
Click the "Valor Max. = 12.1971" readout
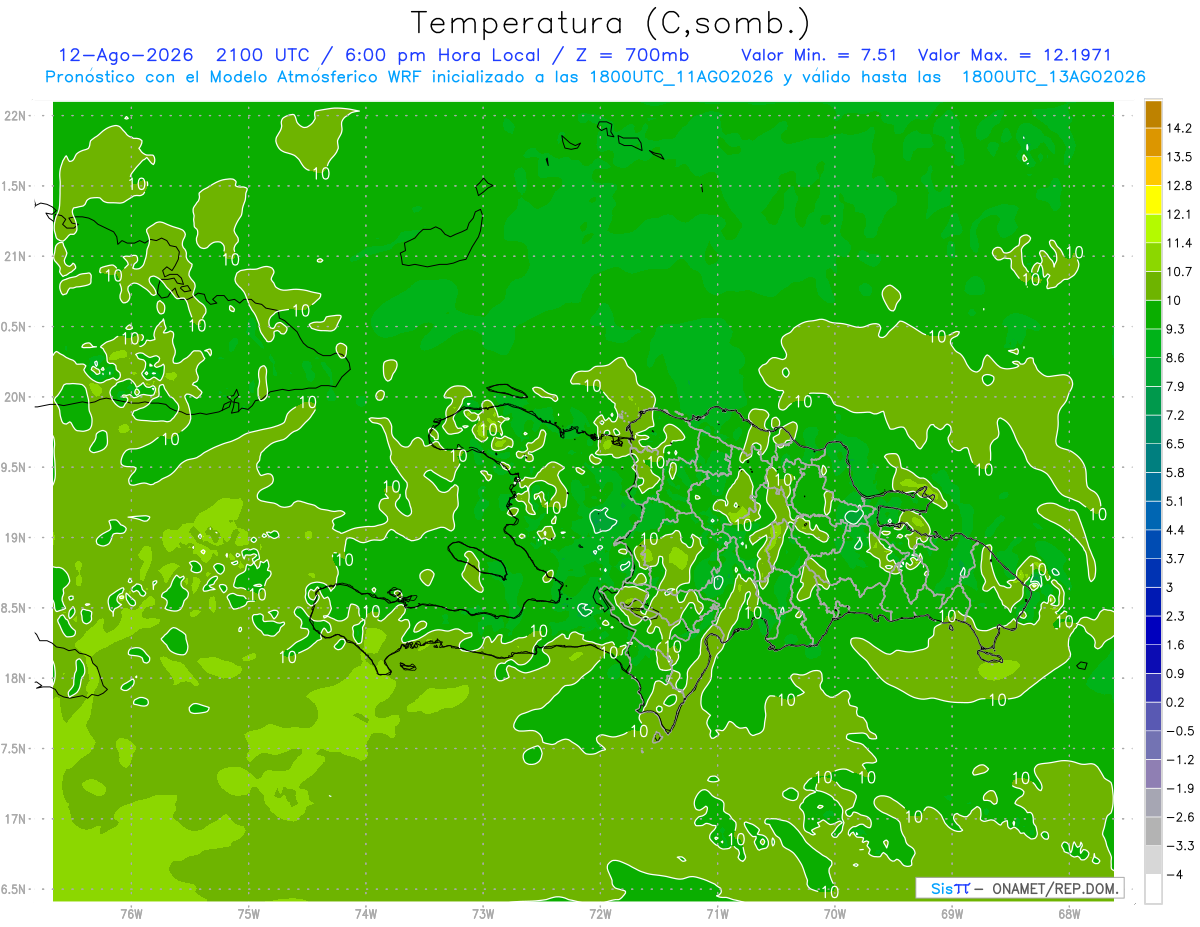click(1014, 55)
